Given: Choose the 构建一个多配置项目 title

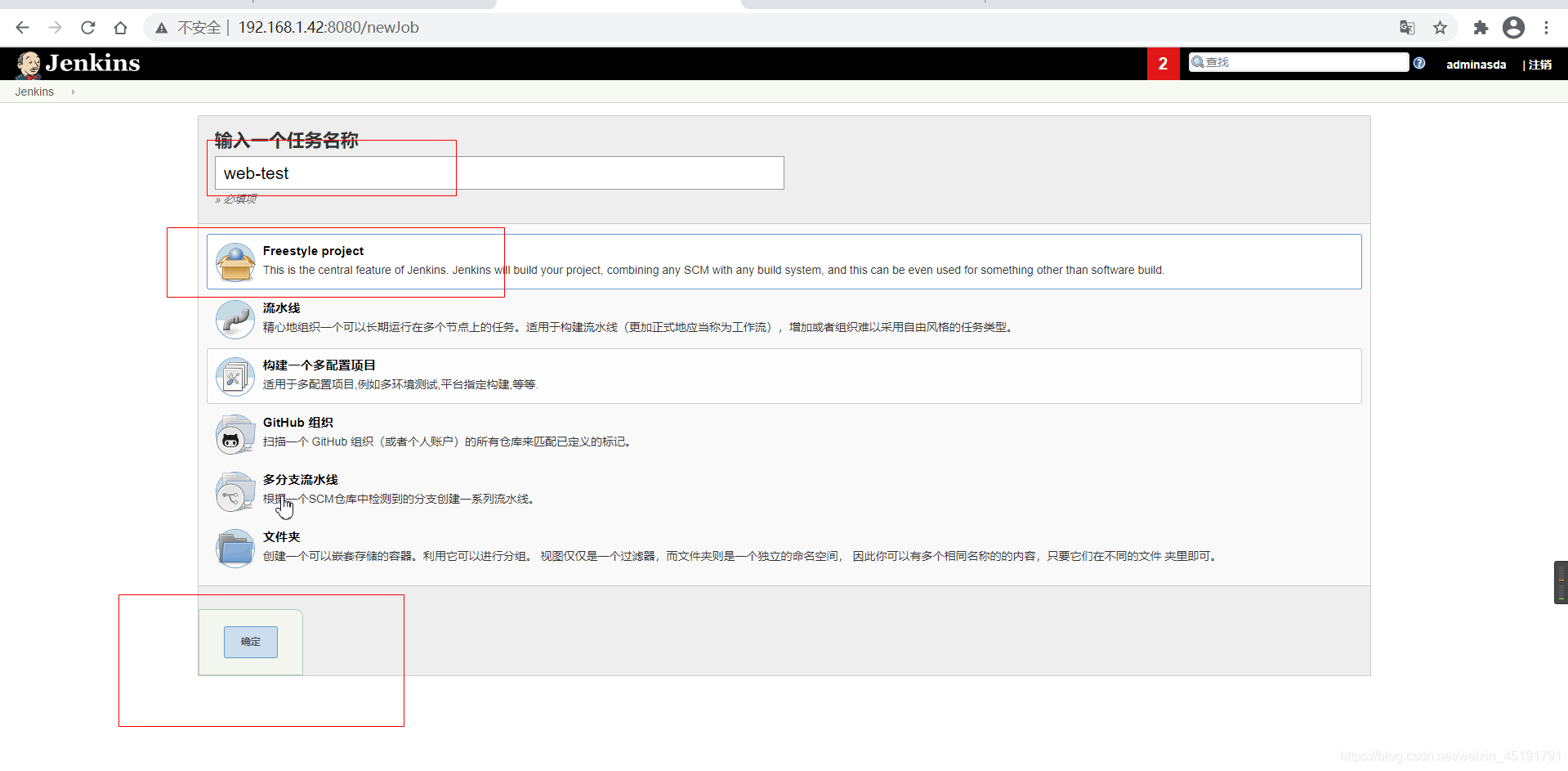Looking at the screenshot, I should click(x=319, y=365).
